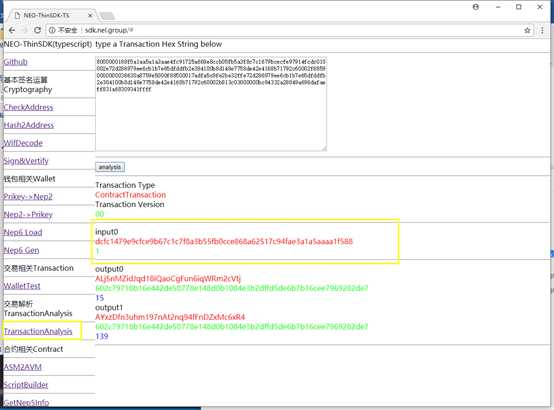Select the input0 transaction hash text

pos(224,241)
